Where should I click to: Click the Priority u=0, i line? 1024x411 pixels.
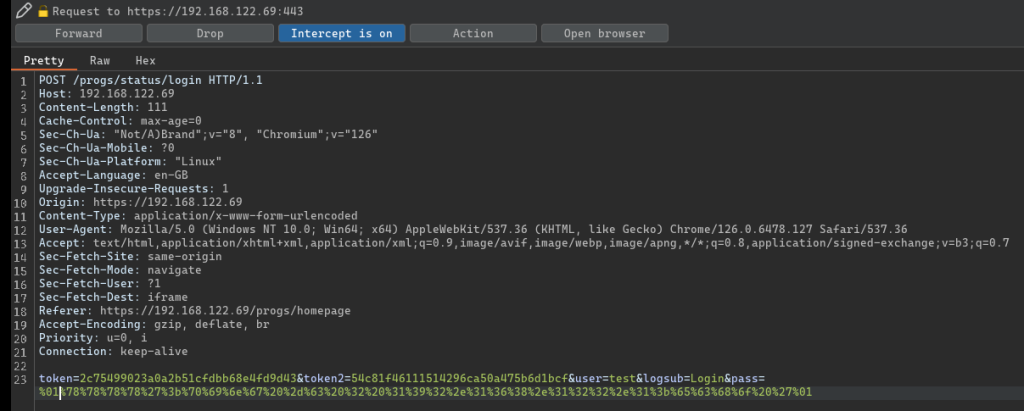(x=93, y=338)
